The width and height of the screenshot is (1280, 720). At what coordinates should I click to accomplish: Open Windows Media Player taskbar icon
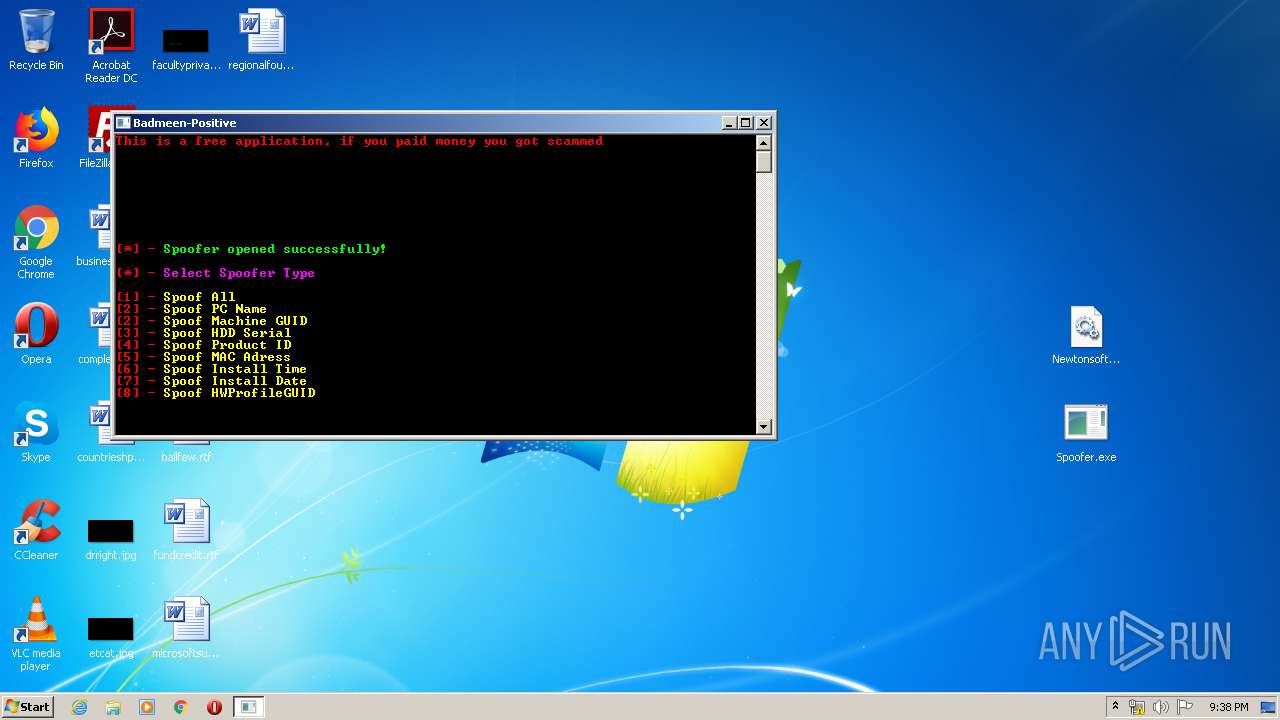[147, 707]
